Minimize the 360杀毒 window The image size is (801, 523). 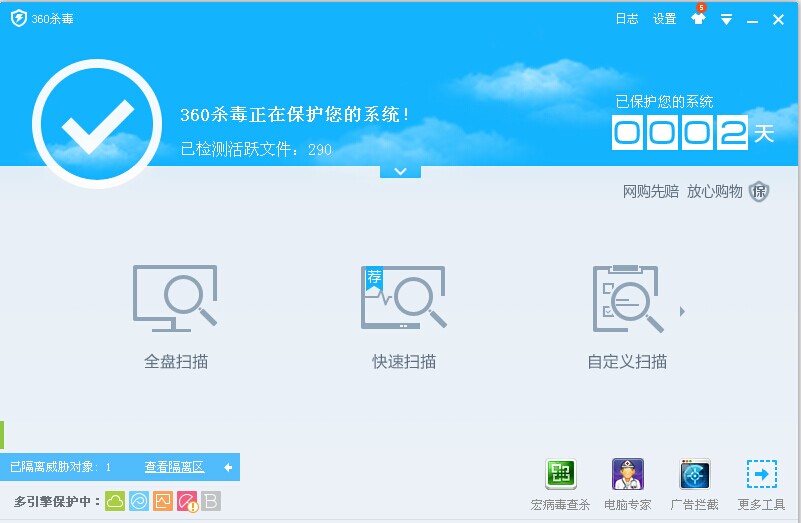pos(752,21)
